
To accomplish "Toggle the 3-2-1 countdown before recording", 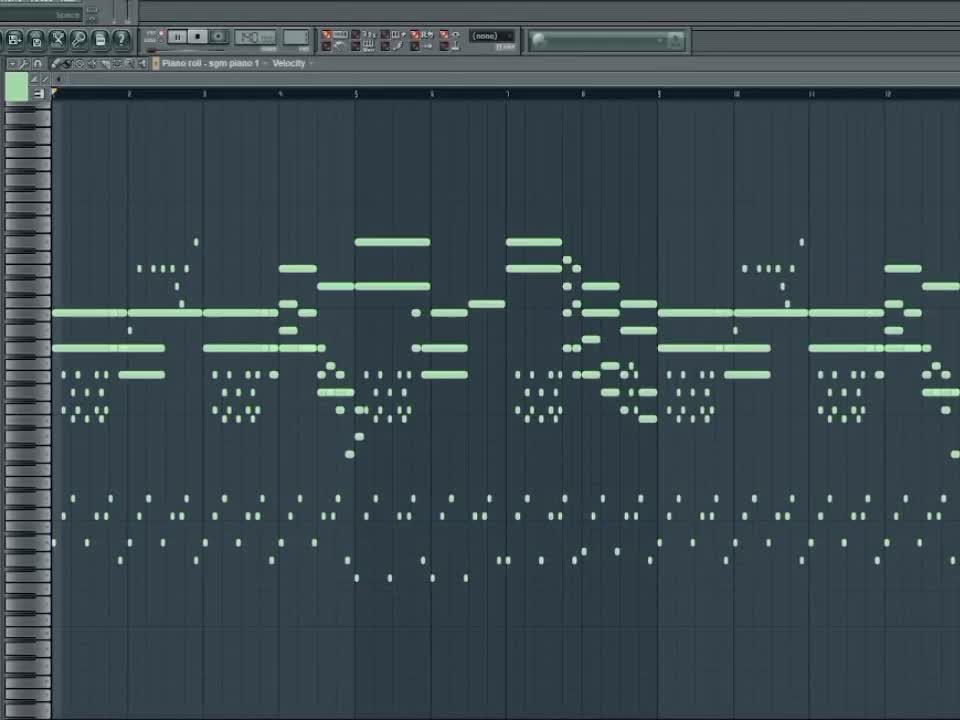I will tap(356, 35).
